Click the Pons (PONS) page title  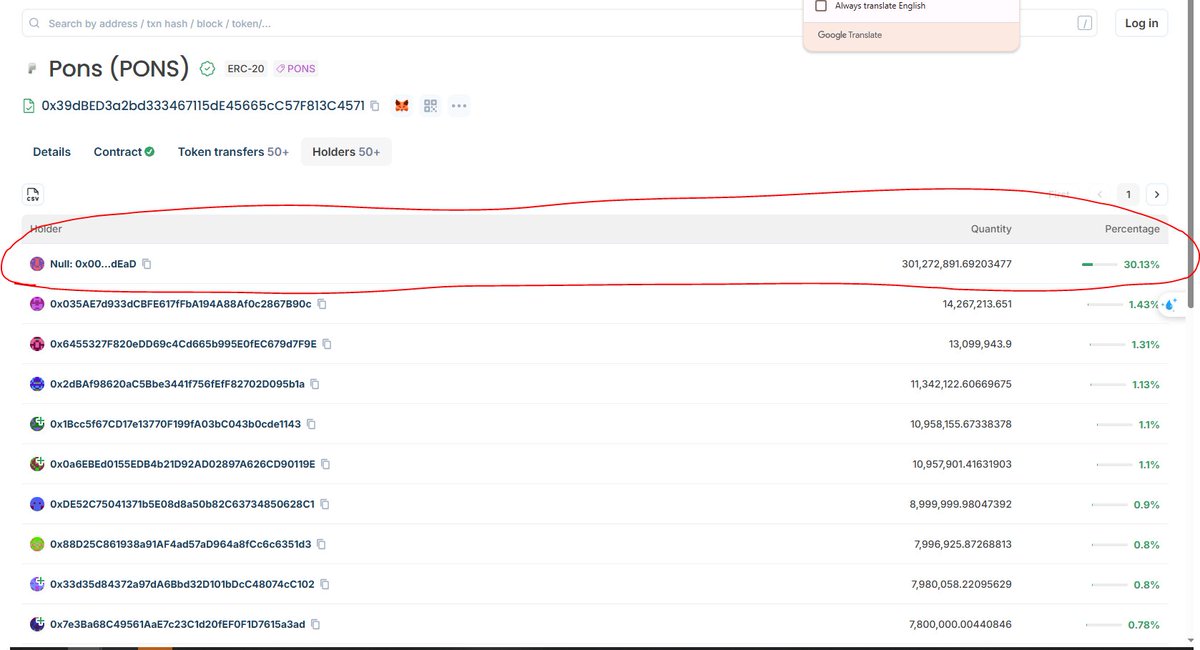click(119, 69)
